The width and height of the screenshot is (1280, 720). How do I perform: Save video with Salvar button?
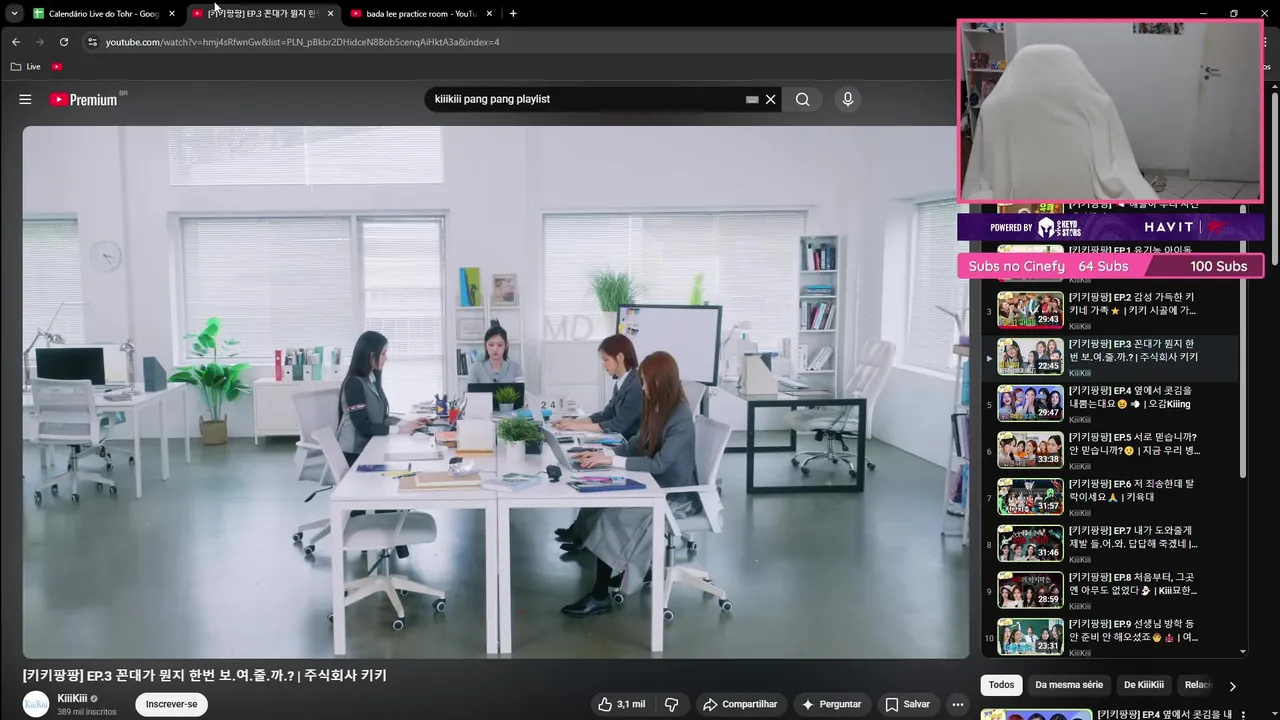(x=907, y=704)
